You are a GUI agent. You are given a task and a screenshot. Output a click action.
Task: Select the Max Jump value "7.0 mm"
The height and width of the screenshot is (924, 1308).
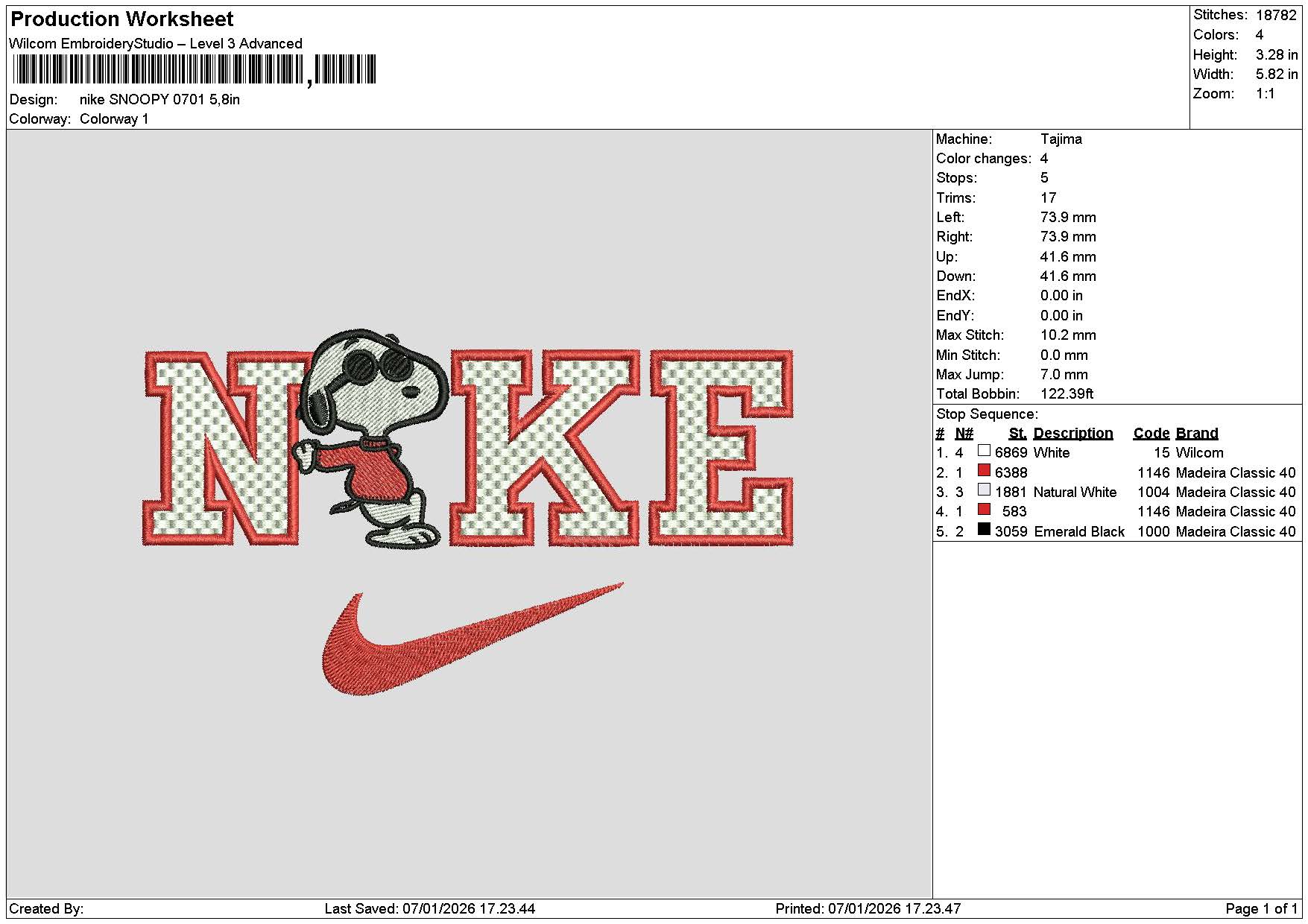tap(1064, 375)
